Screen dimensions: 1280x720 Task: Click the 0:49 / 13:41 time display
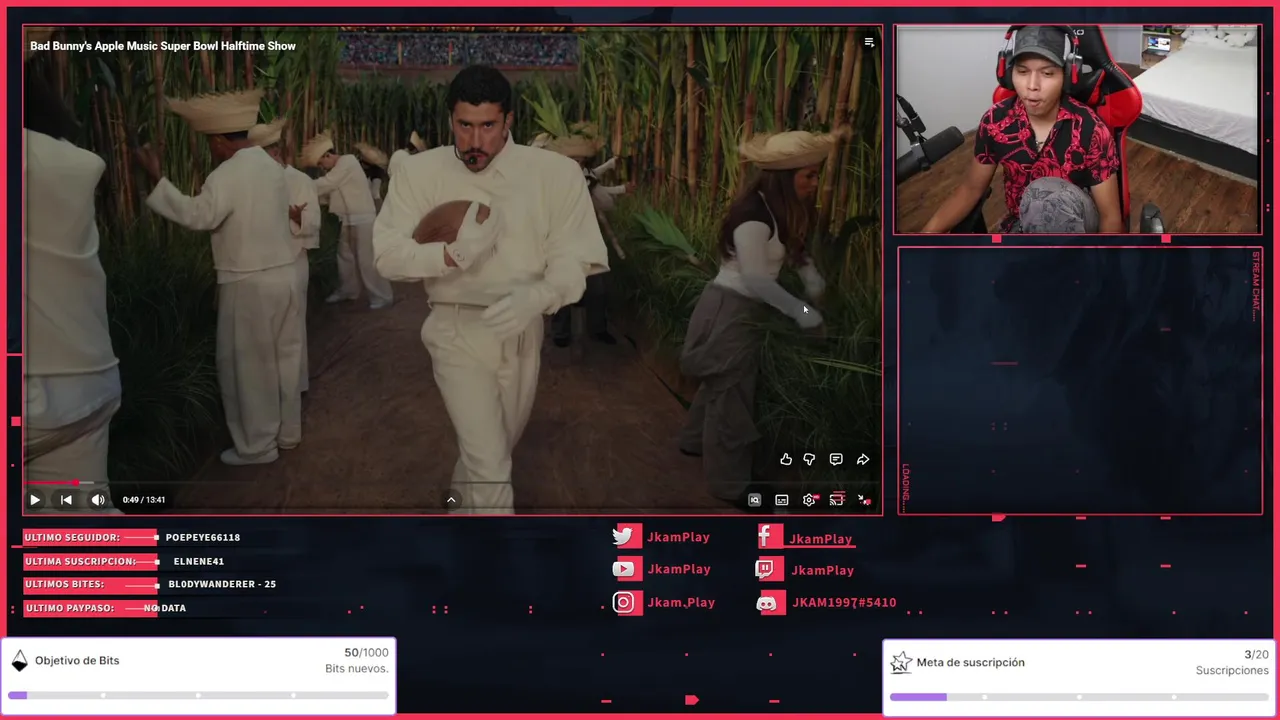coord(144,500)
